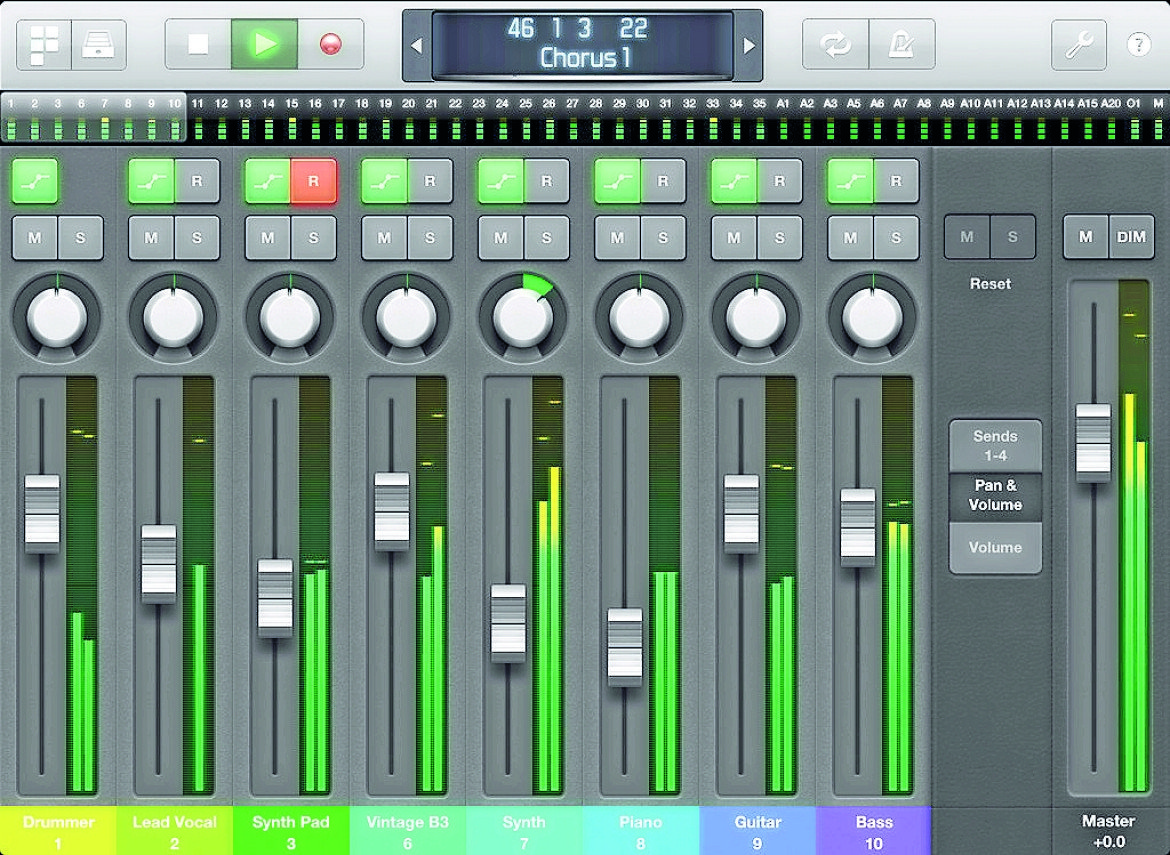Toggle the cycle loop icon
This screenshot has height=855, width=1170.
(836, 46)
